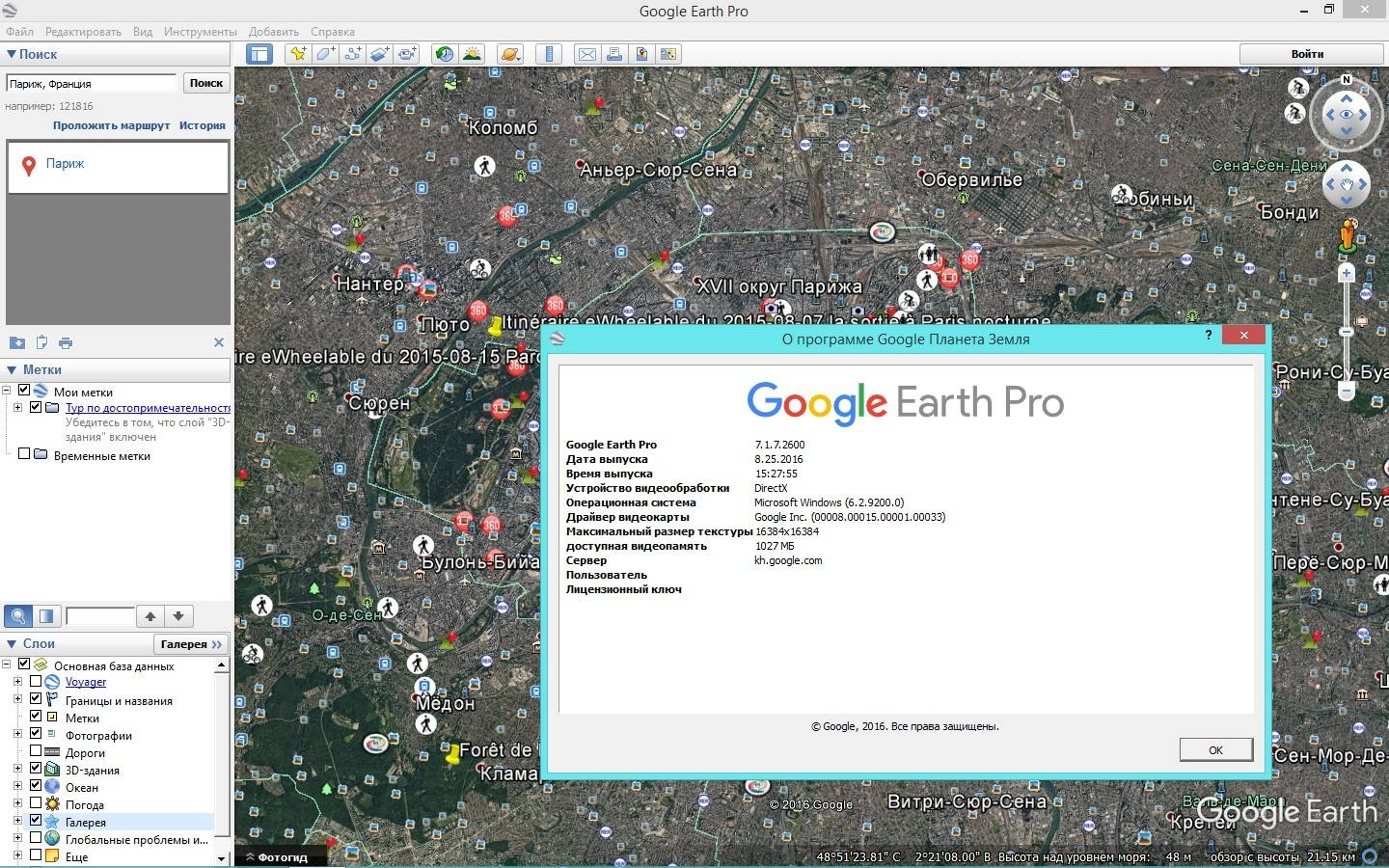Enable the Voyager layer checkbox

pos(36,681)
